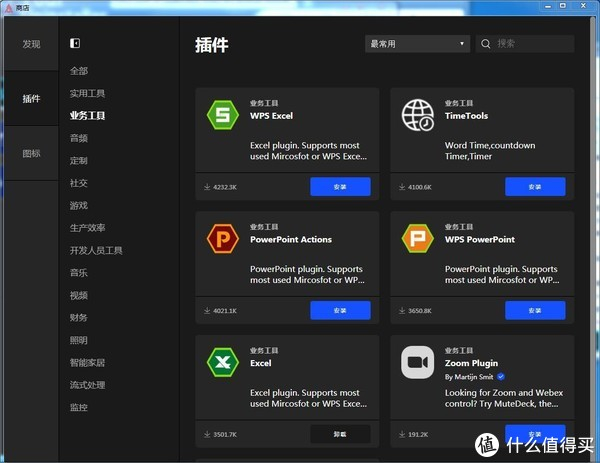The width and height of the screenshot is (600, 463).
Task: Install the WPS PowerPoint plugin
Action: tap(535, 310)
